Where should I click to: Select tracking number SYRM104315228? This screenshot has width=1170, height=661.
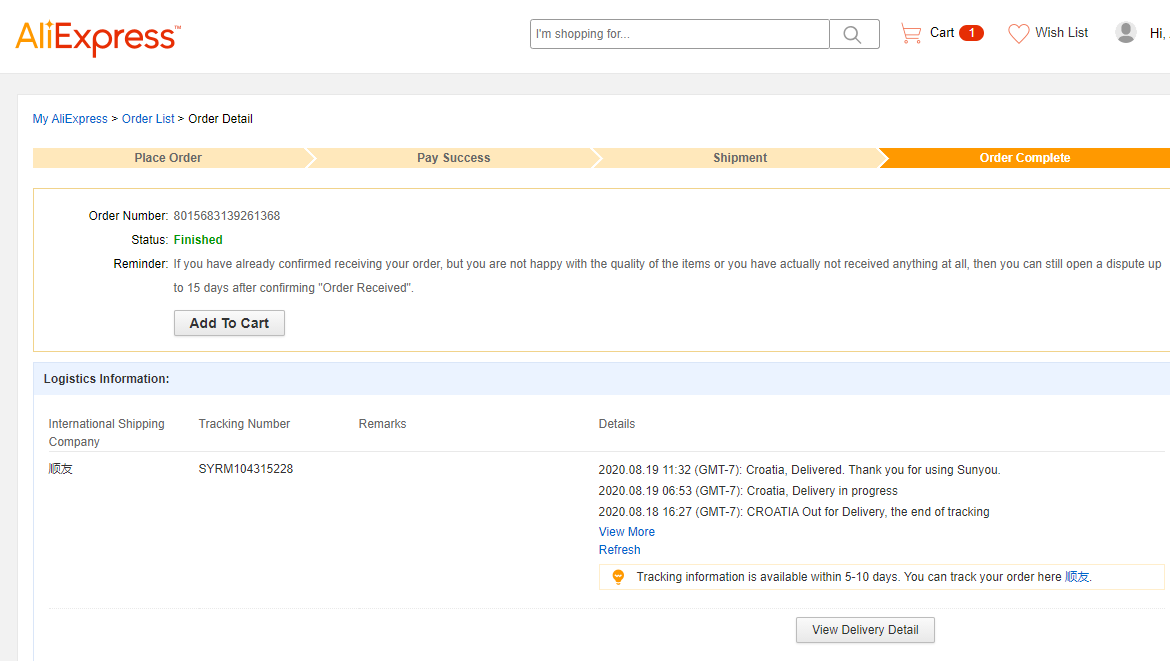(x=245, y=469)
